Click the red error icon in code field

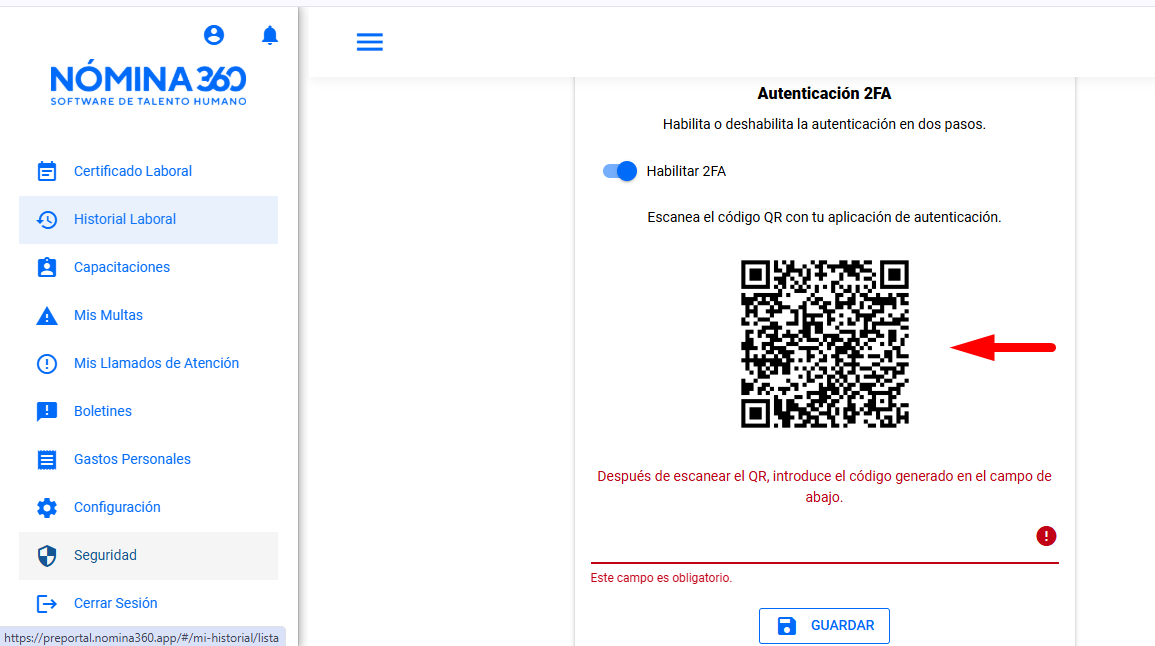click(x=1046, y=536)
